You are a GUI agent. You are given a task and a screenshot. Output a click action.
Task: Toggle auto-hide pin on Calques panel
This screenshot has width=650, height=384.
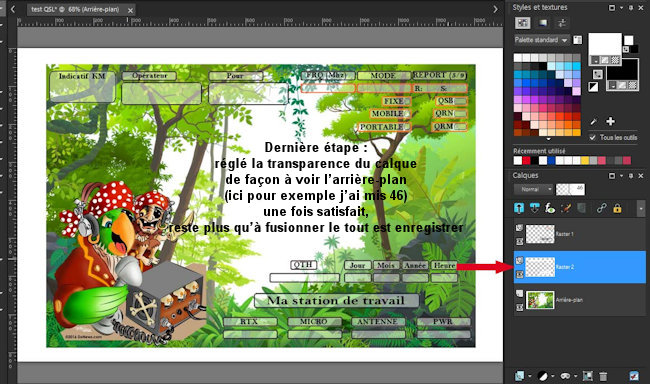tap(631, 176)
